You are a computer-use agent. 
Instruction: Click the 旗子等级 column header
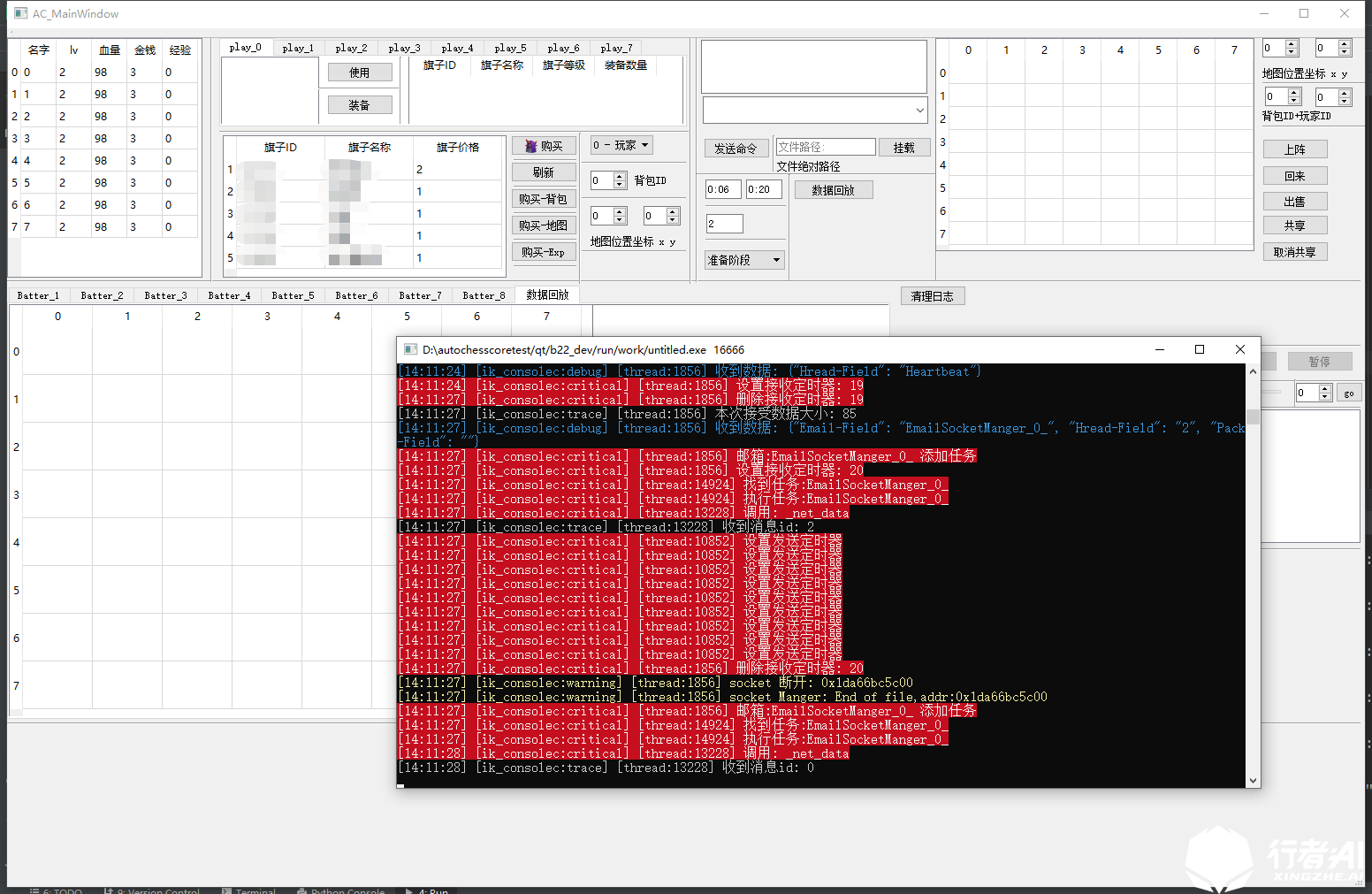click(x=563, y=65)
